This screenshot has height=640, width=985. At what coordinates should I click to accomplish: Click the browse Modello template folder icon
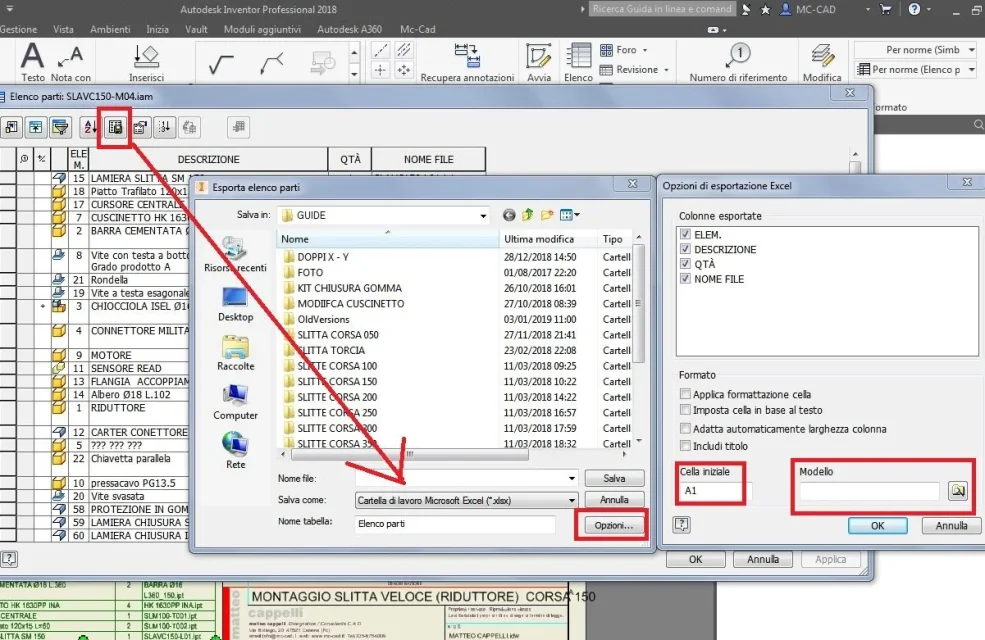[x=958, y=491]
